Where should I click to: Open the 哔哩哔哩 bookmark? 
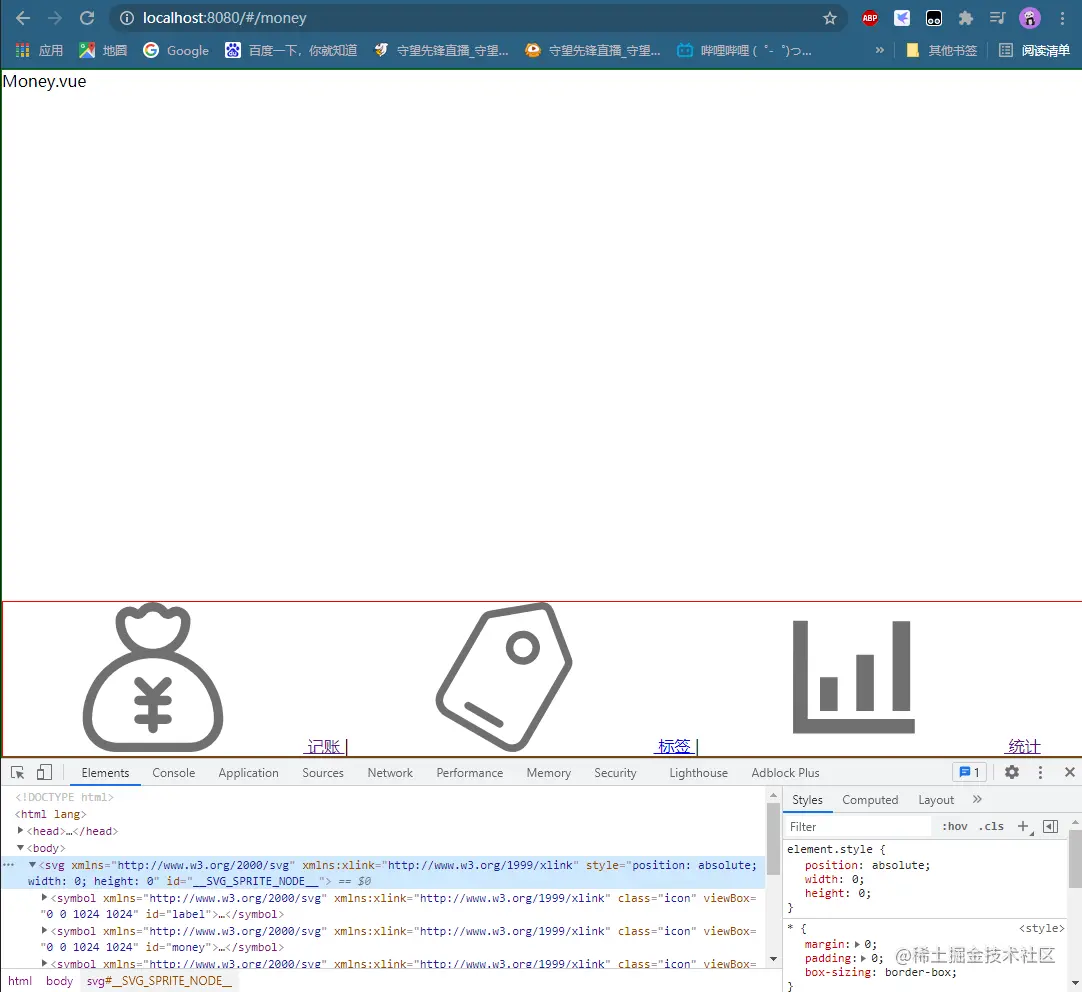(744, 50)
